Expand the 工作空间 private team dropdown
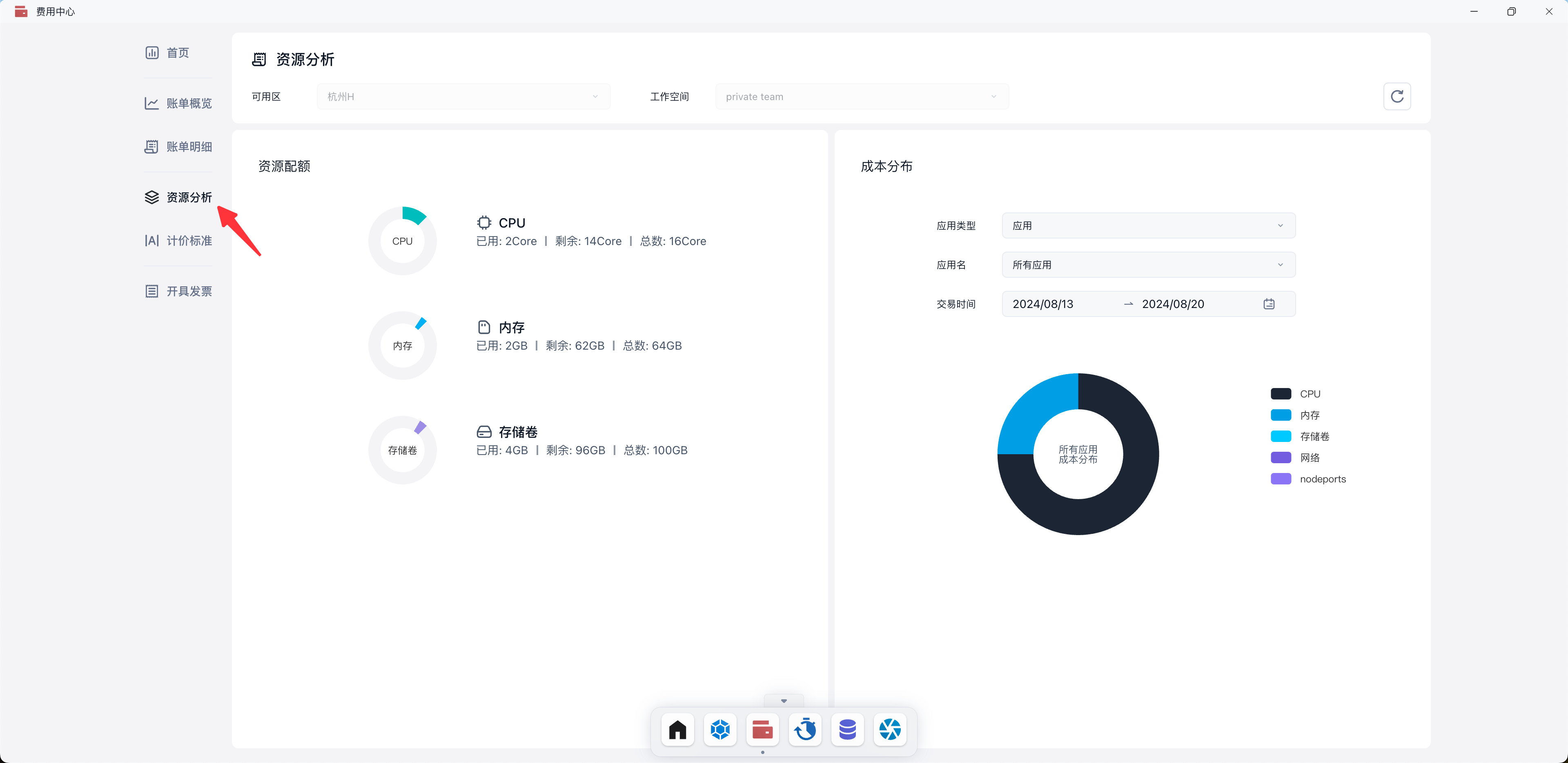The width and height of the screenshot is (1568, 763). click(862, 97)
